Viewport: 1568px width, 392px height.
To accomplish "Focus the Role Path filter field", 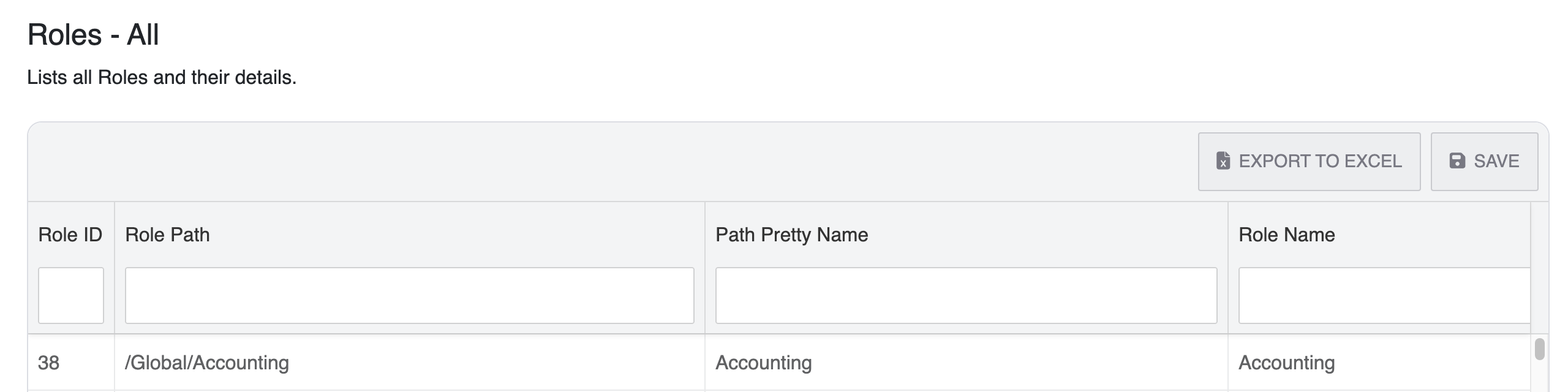I will [x=409, y=295].
